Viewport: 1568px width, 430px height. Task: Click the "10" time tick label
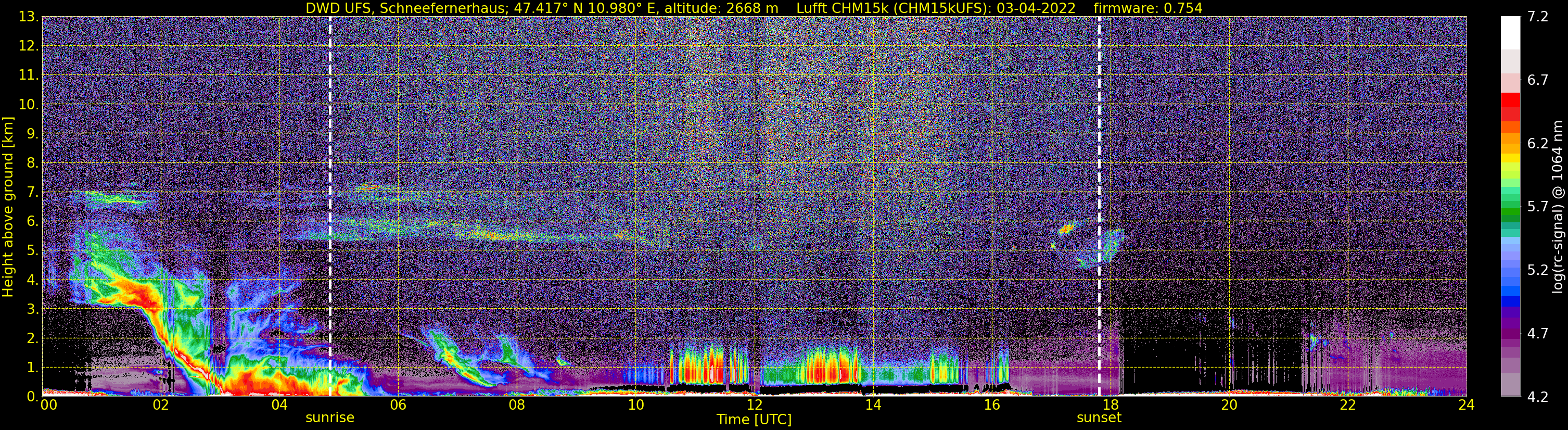point(635,405)
